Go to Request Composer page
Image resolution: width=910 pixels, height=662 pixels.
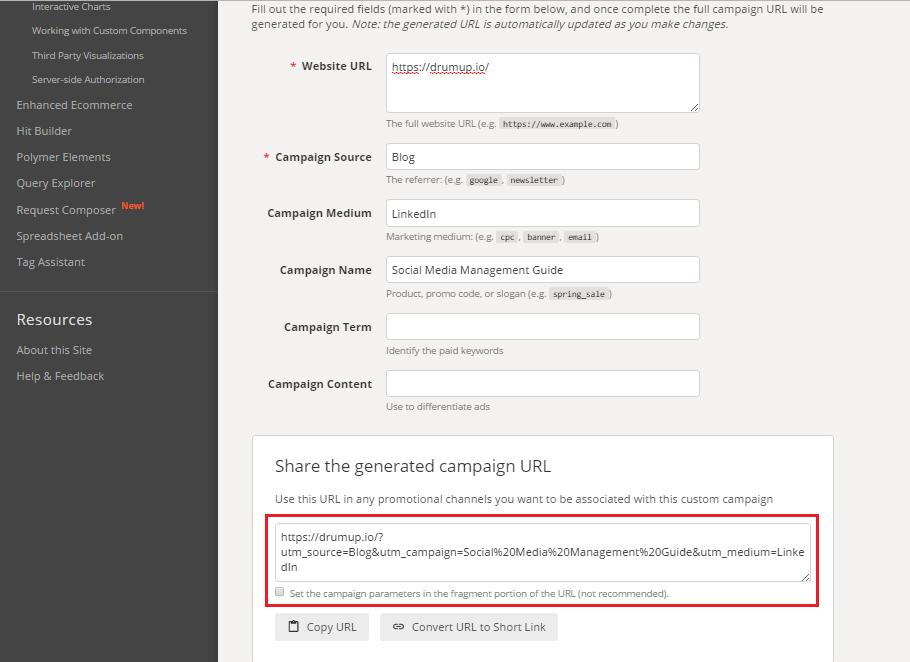point(66,210)
